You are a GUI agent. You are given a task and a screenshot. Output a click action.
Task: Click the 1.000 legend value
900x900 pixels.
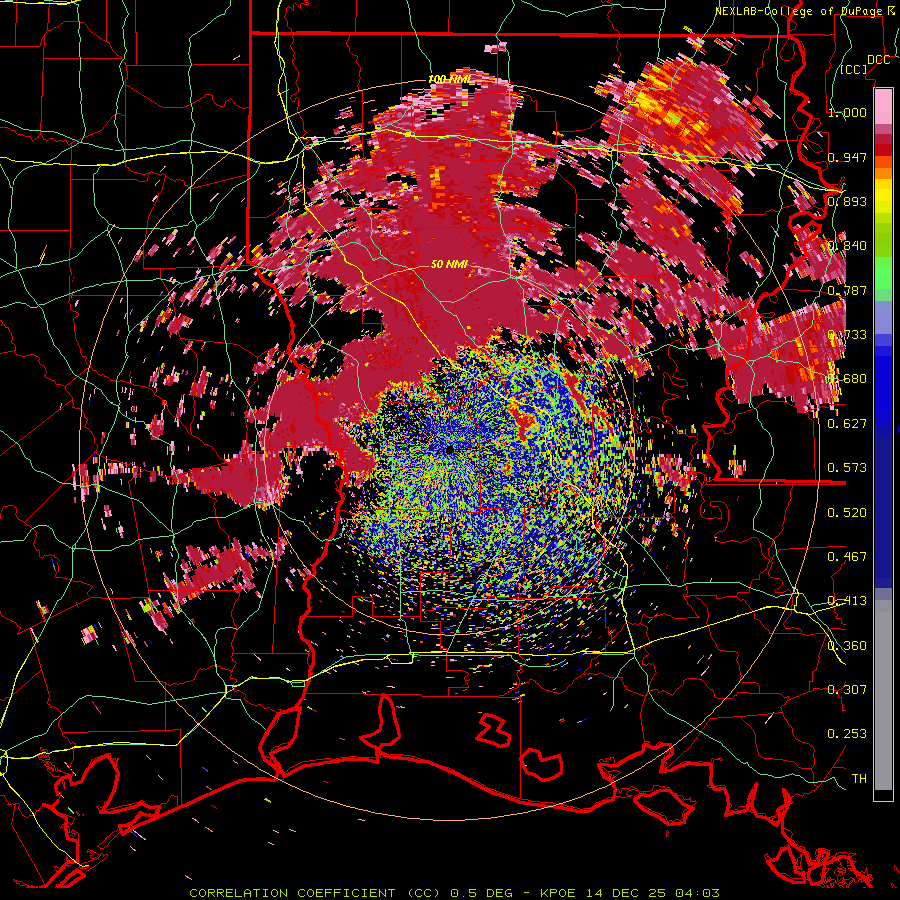(847, 112)
